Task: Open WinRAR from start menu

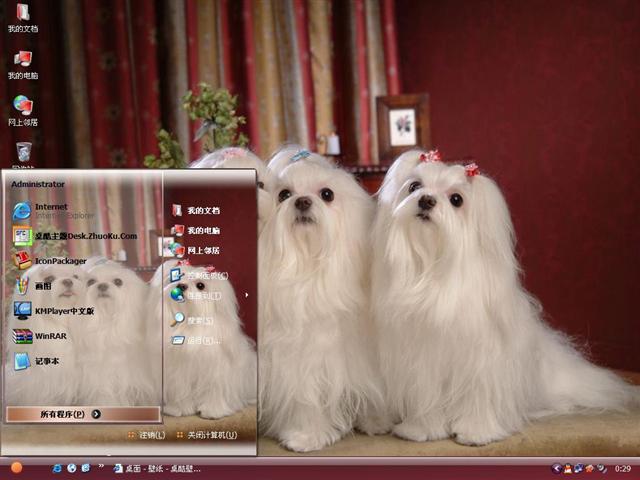Action: [x=40, y=336]
